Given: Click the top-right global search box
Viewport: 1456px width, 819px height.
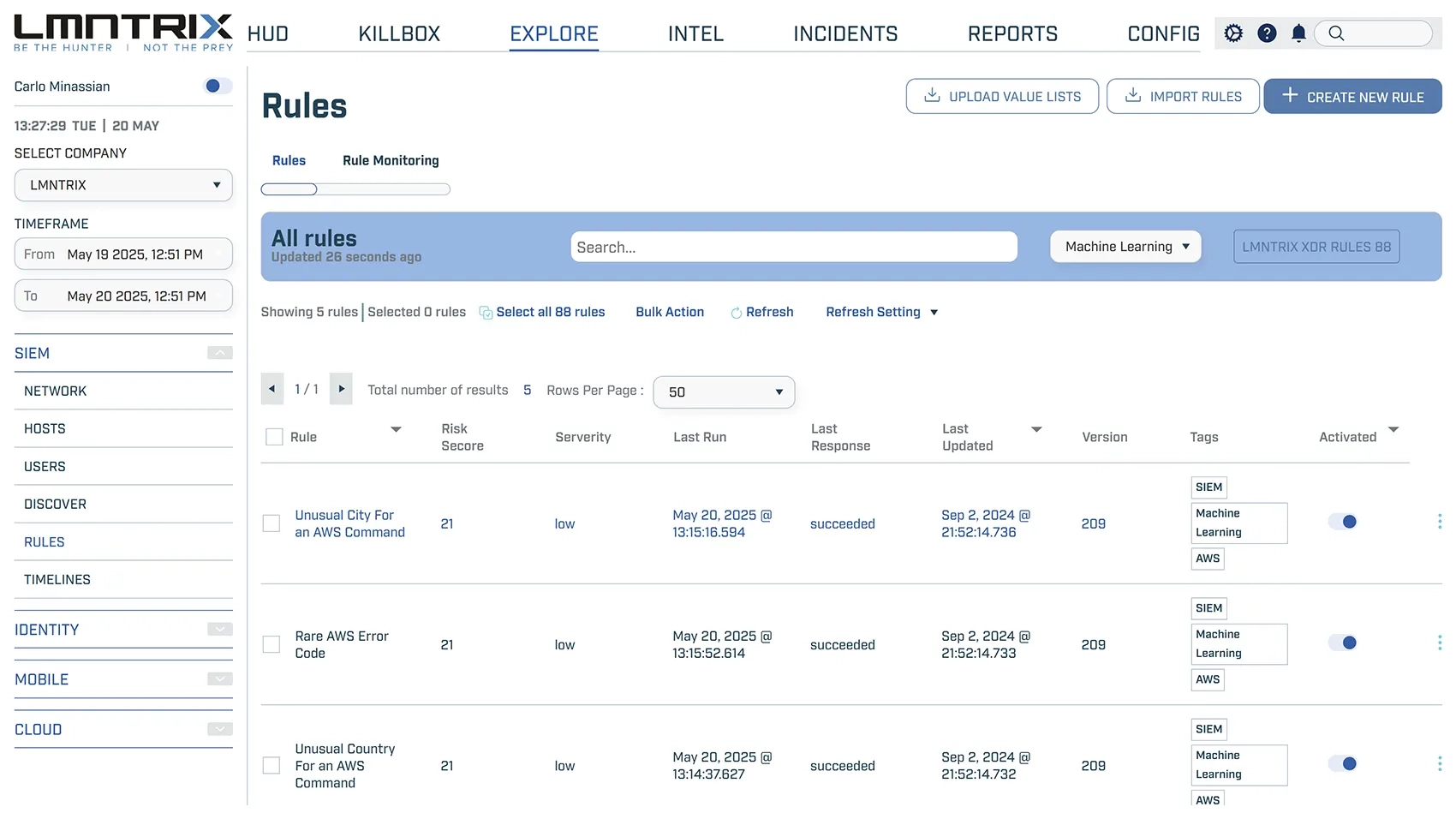Looking at the screenshot, I should [1374, 33].
